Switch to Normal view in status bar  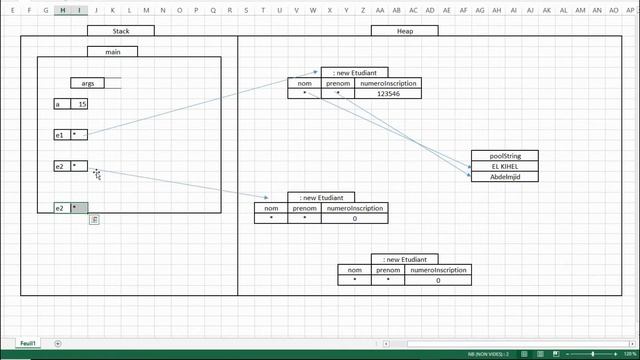click(x=524, y=354)
